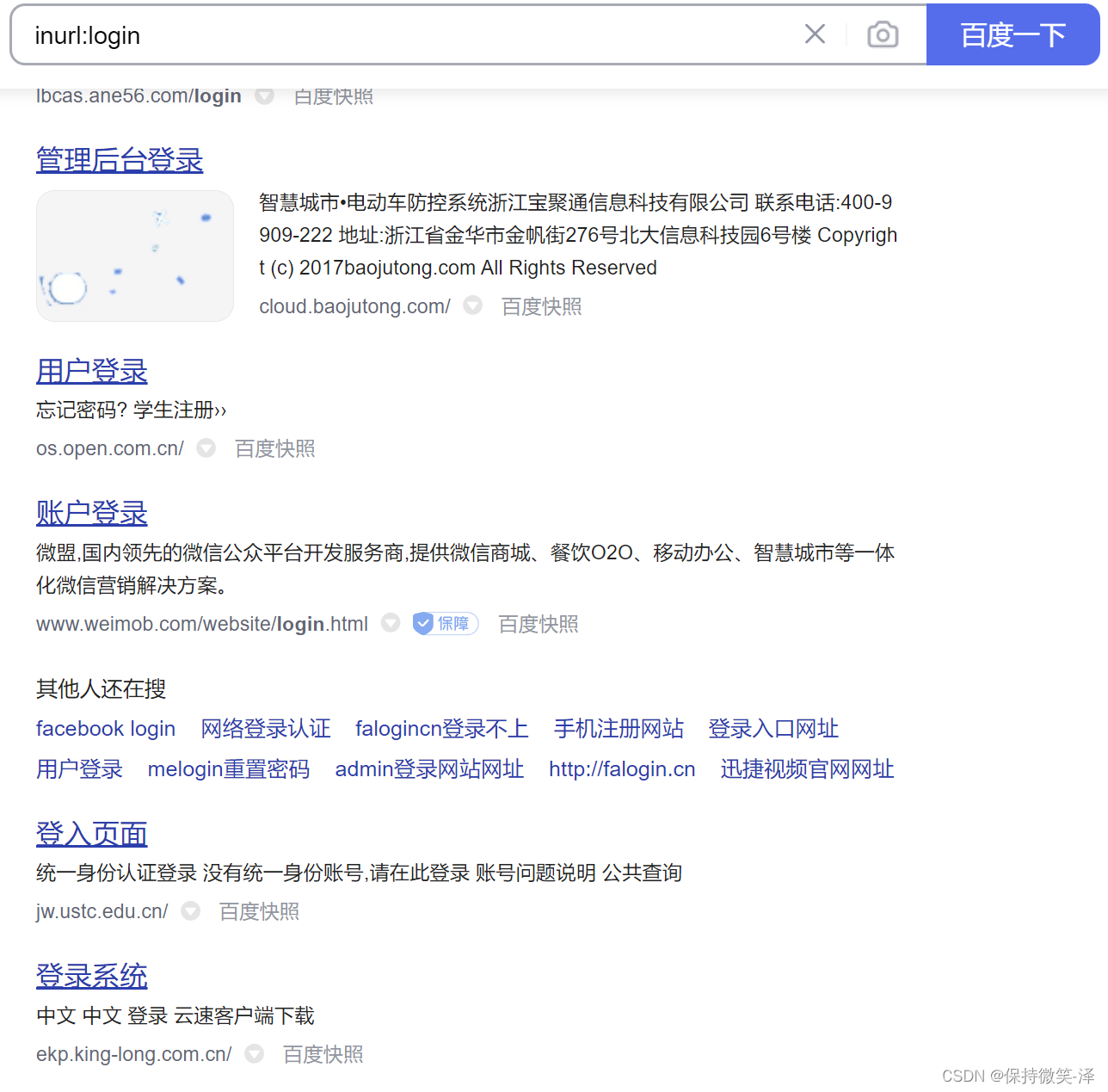Open the 登入页面 result title
Image resolution: width=1108 pixels, height=1092 pixels.
pos(92,834)
